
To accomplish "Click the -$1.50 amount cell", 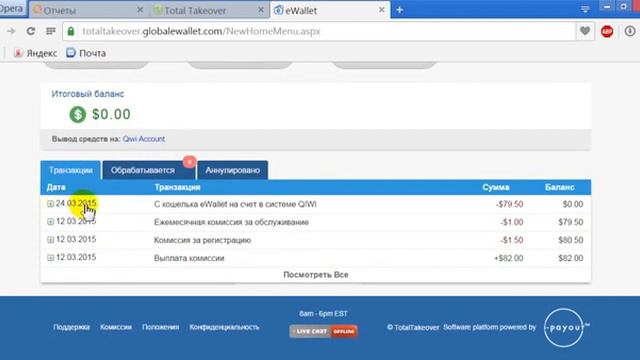I will coord(512,240).
